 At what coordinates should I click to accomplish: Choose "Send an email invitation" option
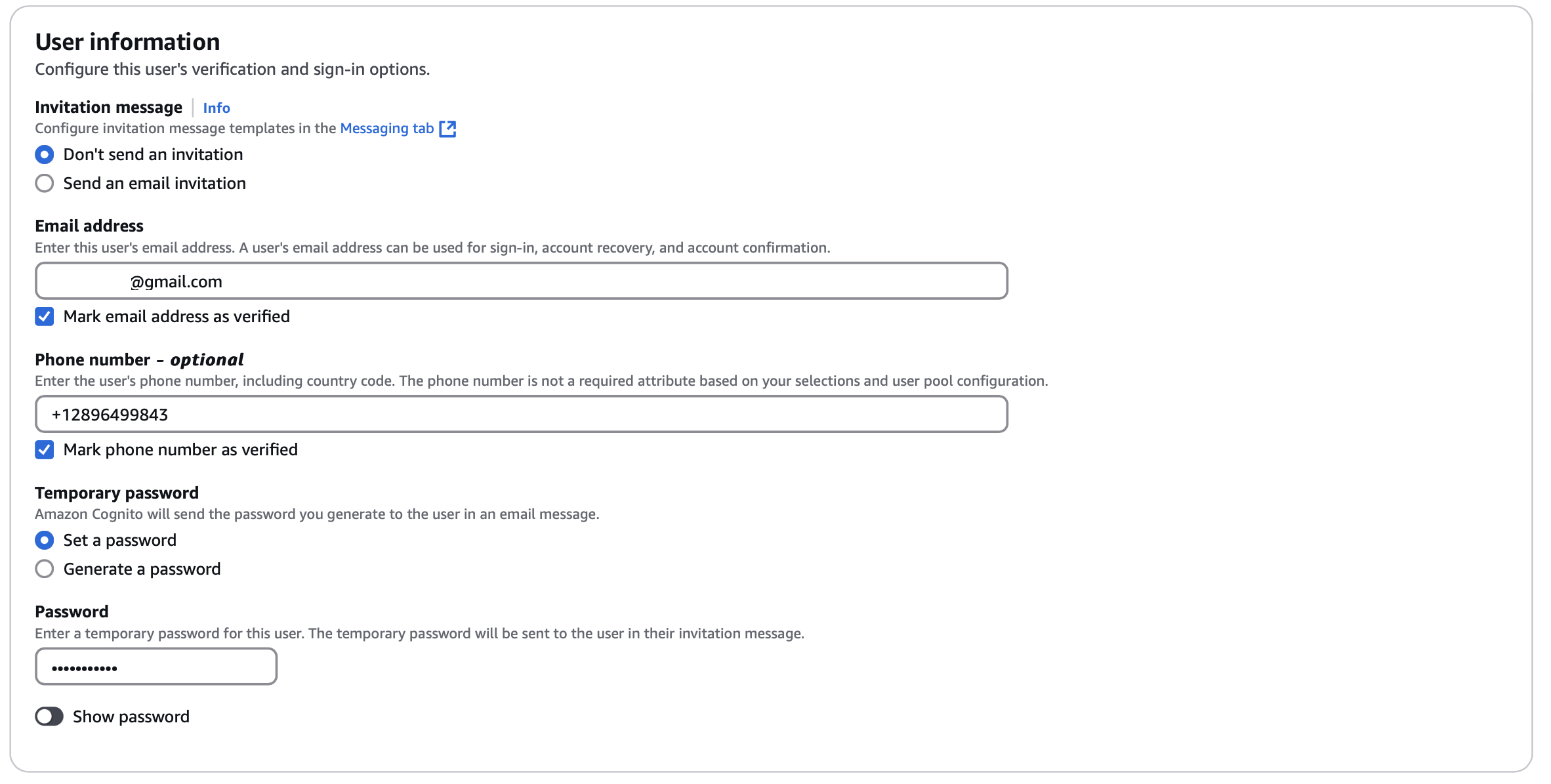pos(44,183)
